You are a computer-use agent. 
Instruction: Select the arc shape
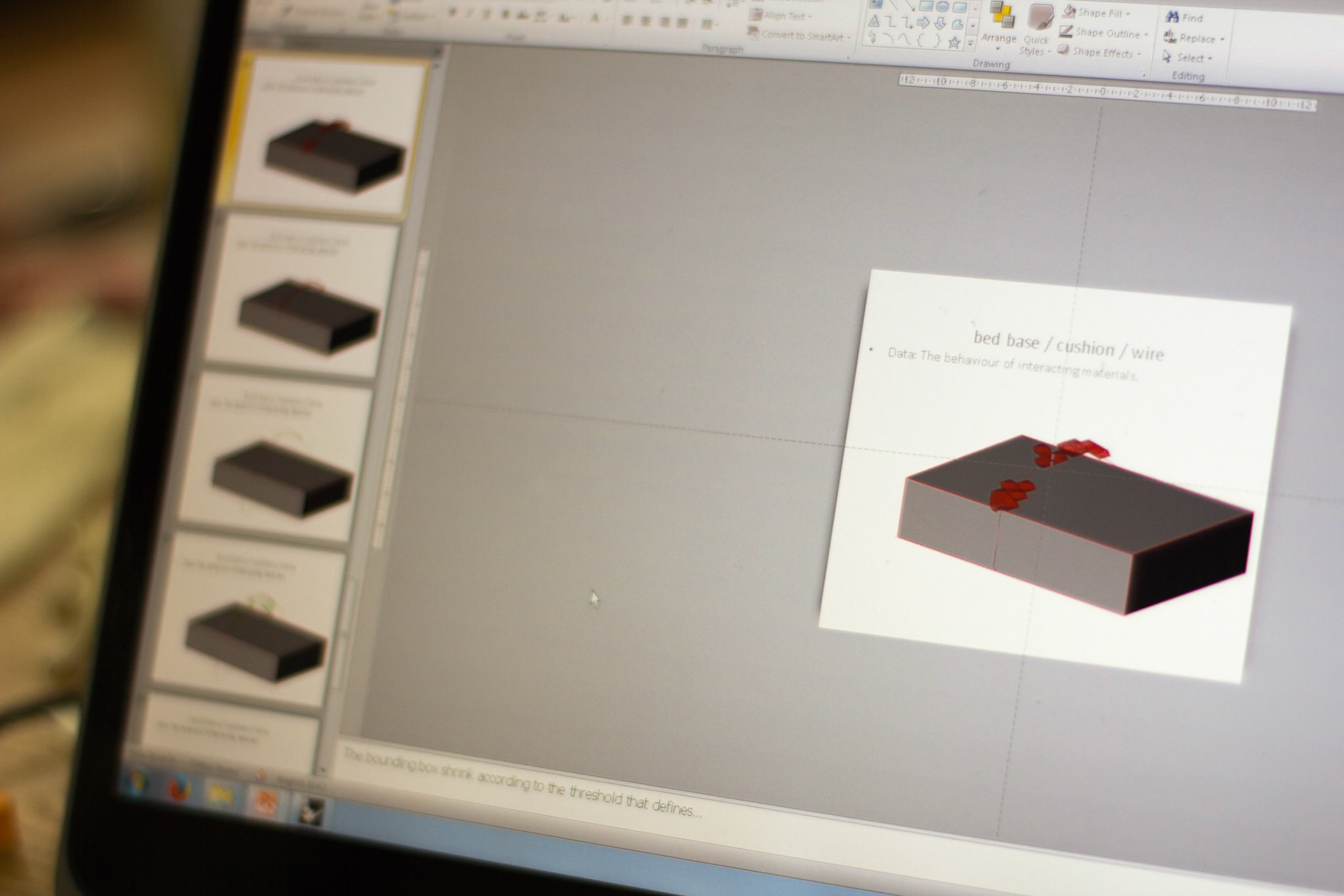click(888, 38)
